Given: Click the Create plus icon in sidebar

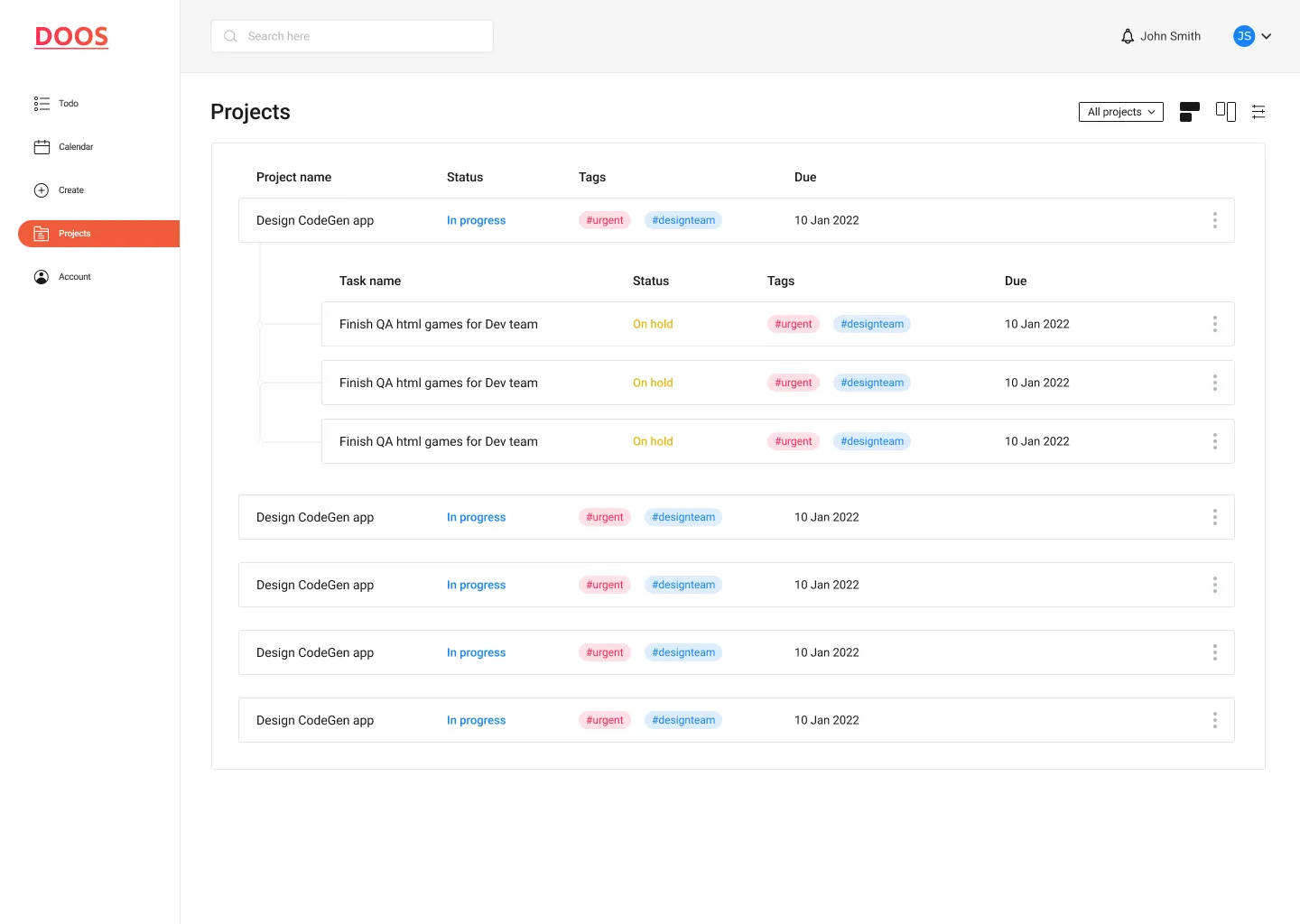Looking at the screenshot, I should 42,190.
